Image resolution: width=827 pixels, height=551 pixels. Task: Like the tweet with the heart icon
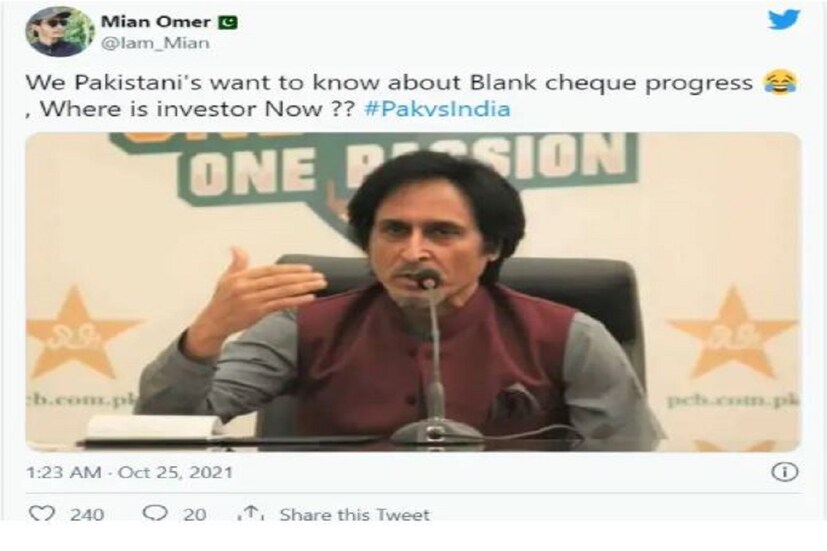tap(41, 514)
